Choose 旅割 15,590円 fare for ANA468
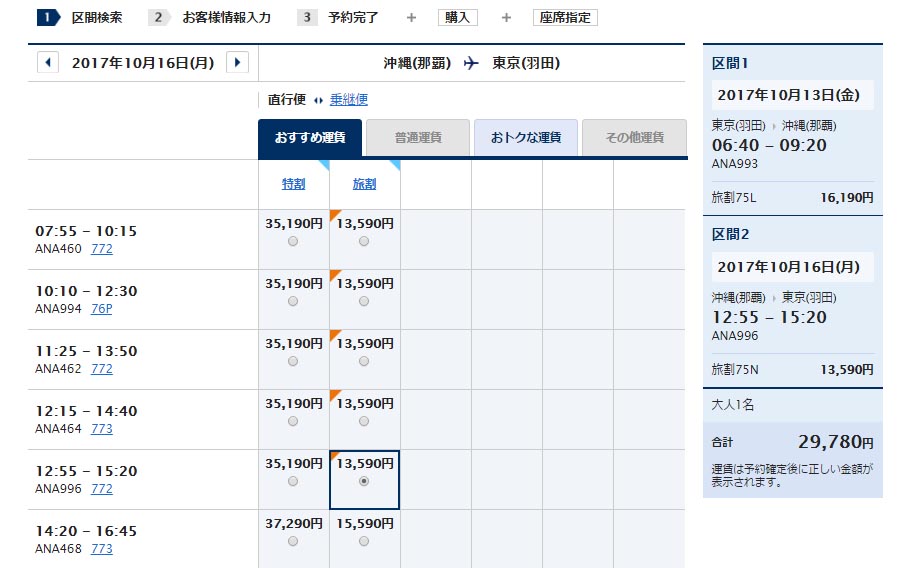 (364, 541)
